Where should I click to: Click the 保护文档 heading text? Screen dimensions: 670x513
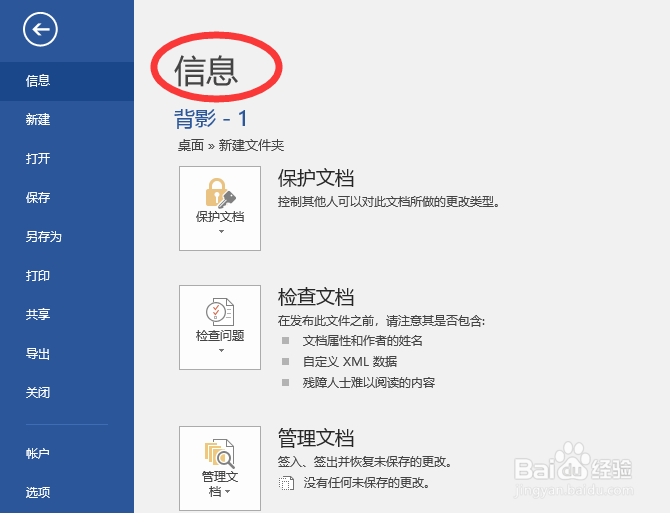pos(316,178)
